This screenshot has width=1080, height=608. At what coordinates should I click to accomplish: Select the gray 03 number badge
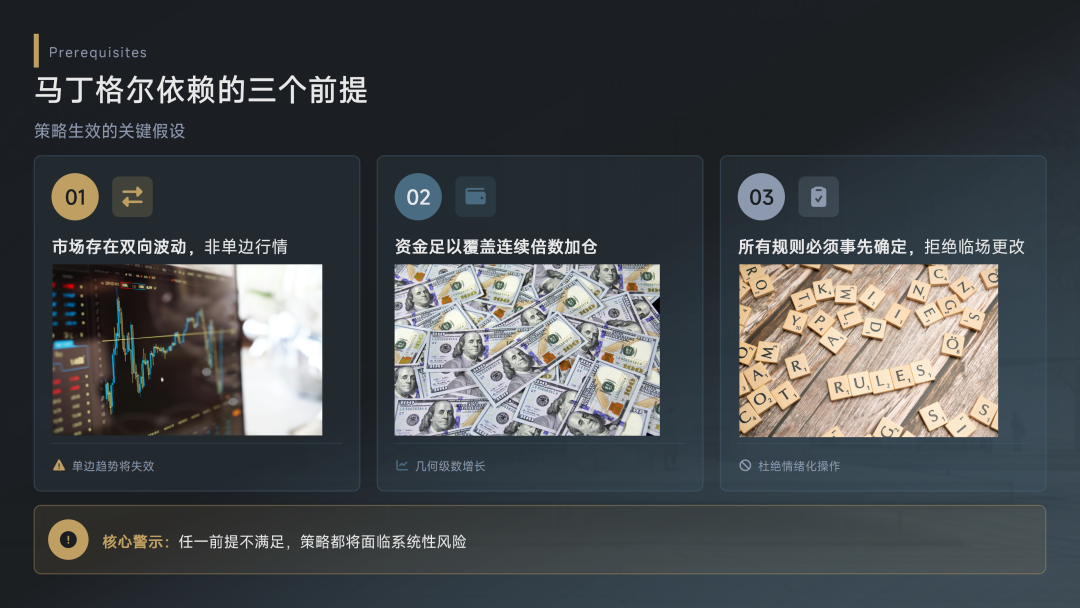click(x=761, y=197)
